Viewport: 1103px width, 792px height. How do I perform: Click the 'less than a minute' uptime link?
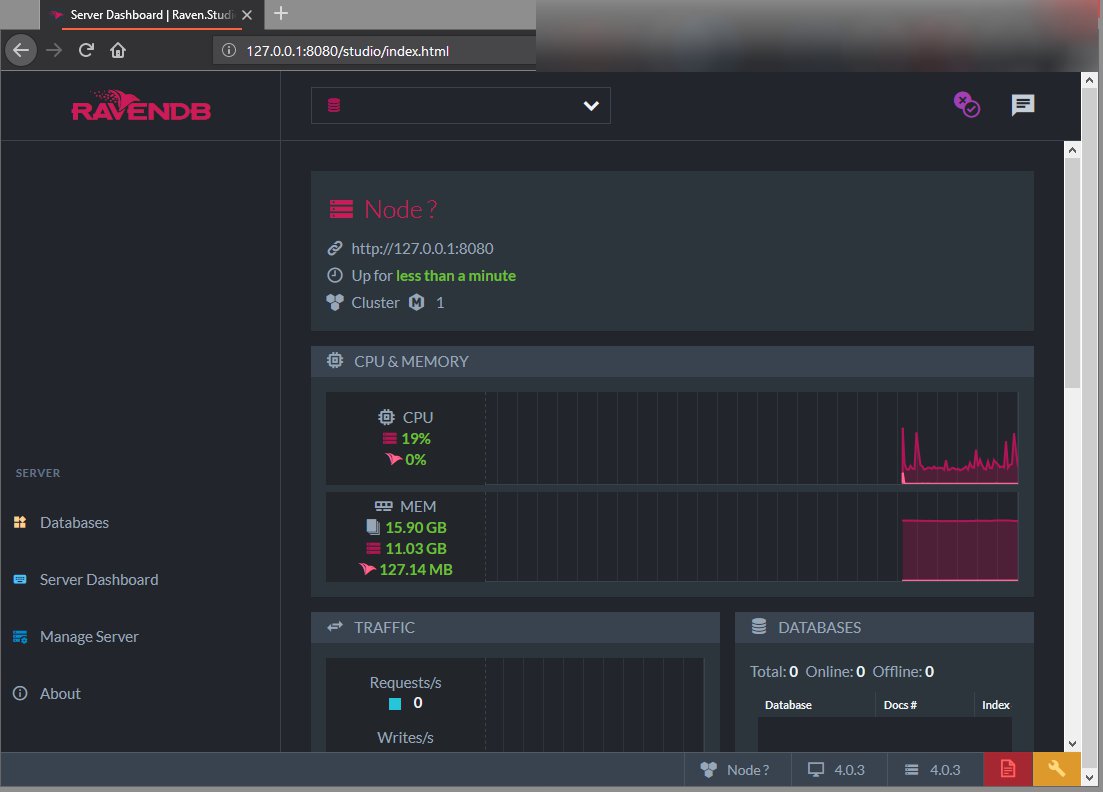point(456,275)
